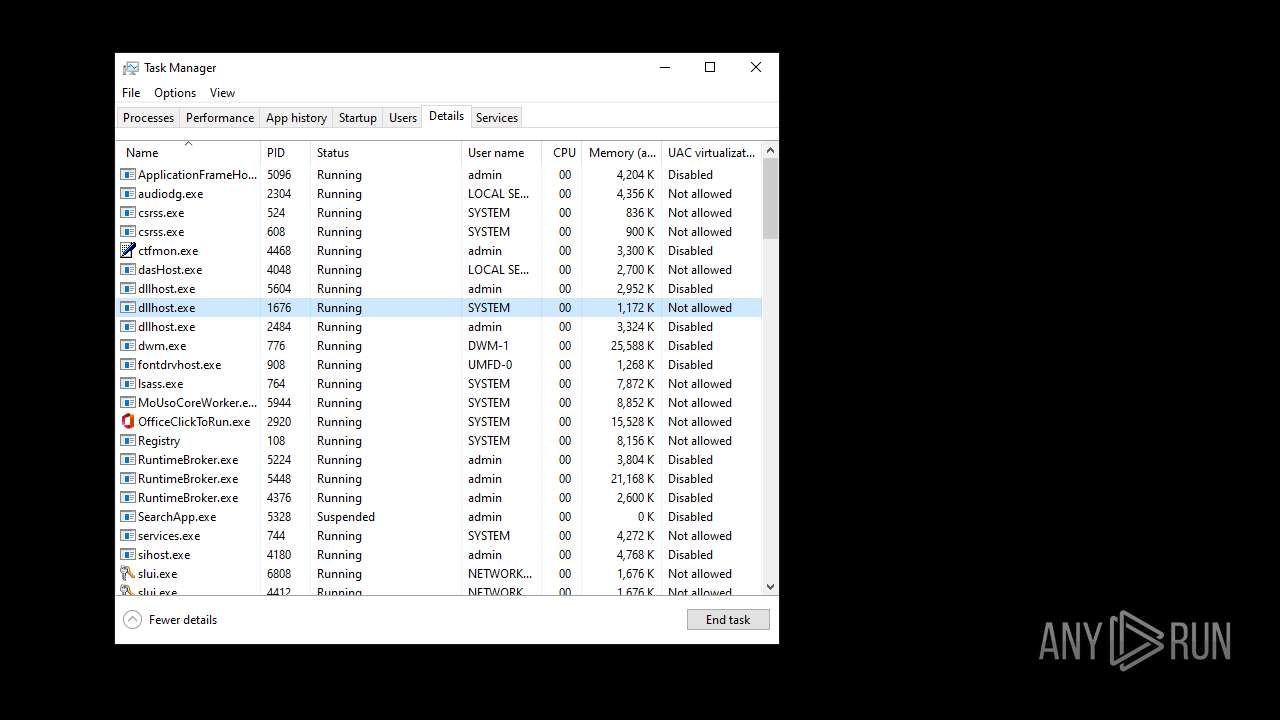The image size is (1280, 720).
Task: Sort by the User name column header
Action: pos(502,153)
